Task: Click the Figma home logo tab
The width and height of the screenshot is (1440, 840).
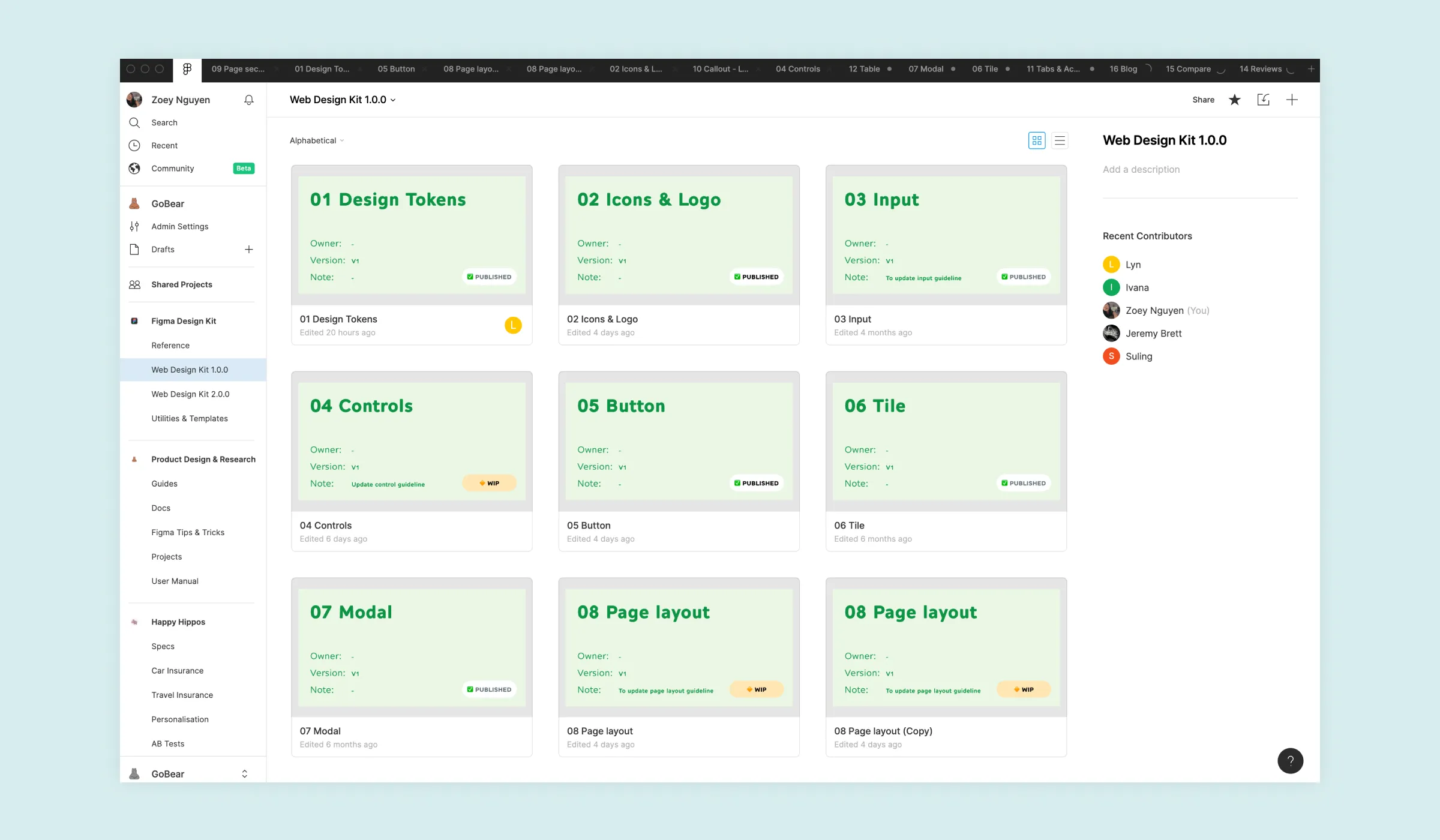Action: pos(187,69)
